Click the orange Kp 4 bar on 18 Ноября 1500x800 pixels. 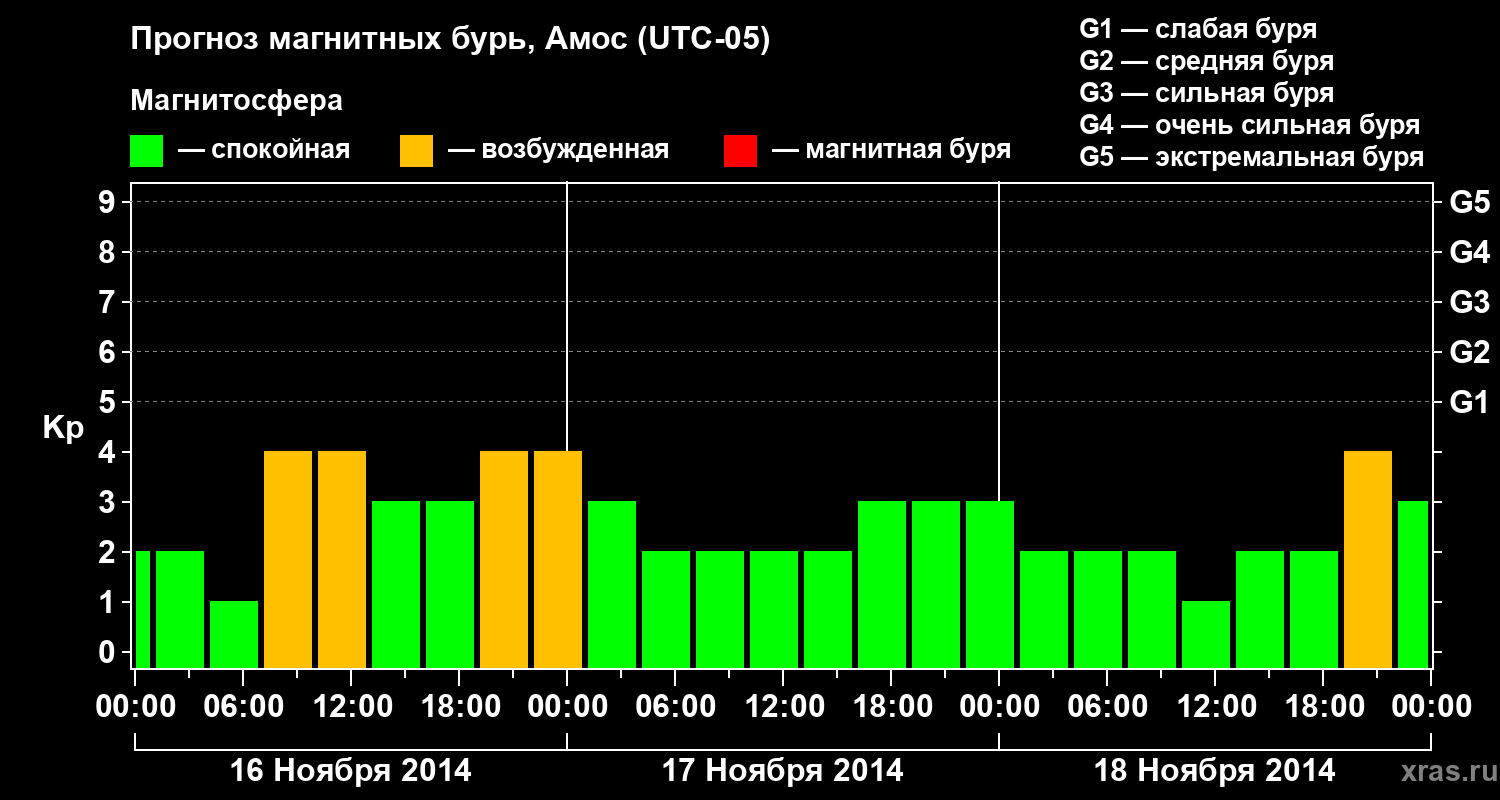pyautogui.click(x=1368, y=559)
